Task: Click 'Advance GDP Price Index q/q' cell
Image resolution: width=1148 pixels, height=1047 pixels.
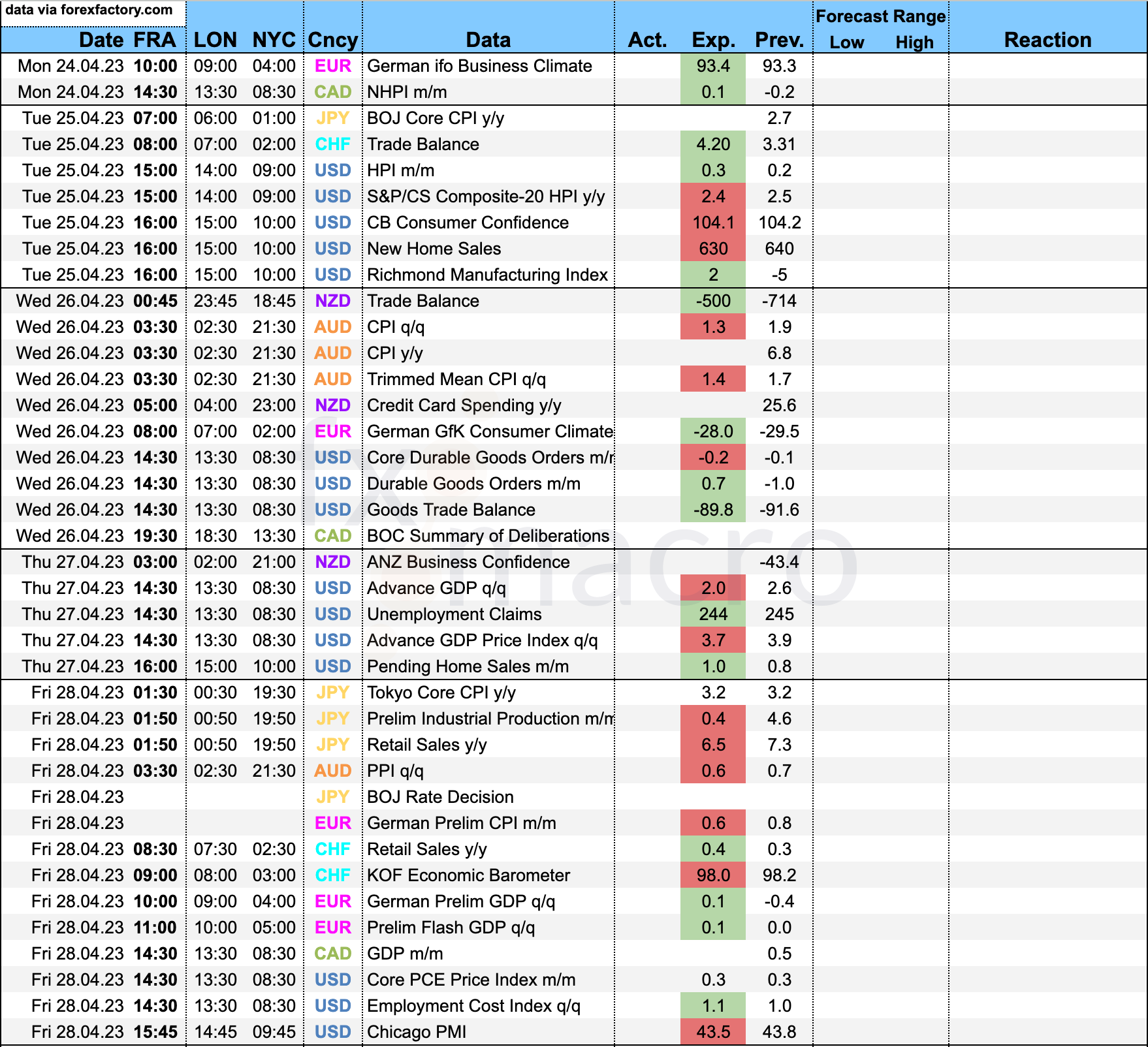Action: 488,640
